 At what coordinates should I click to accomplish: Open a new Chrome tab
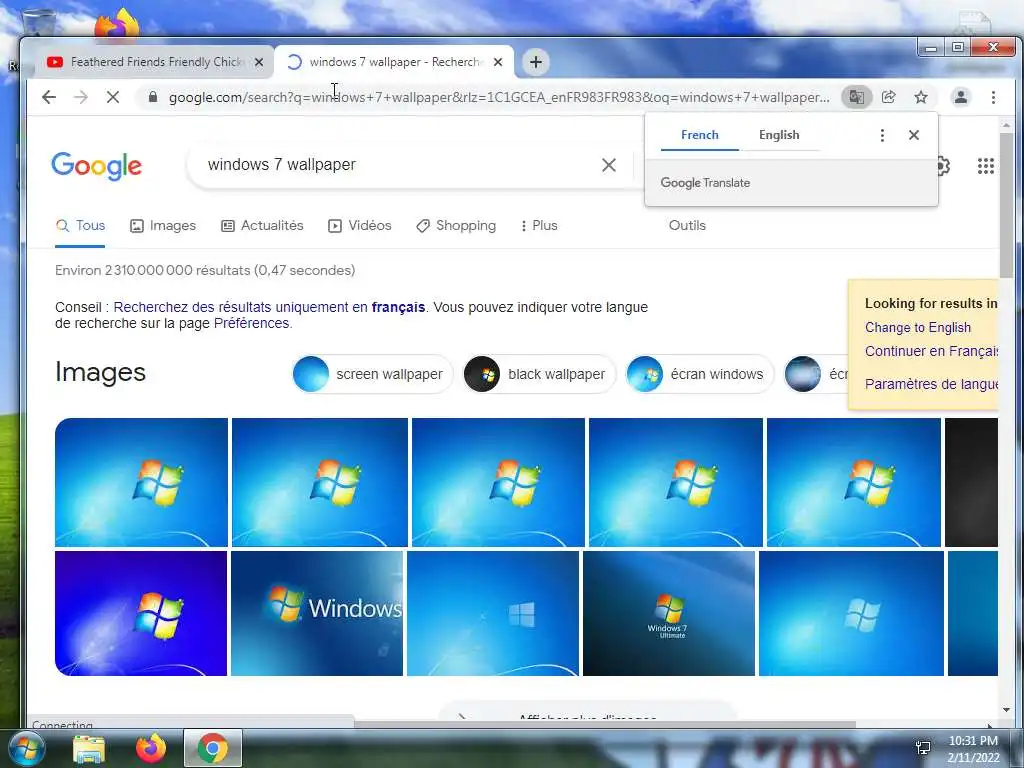[x=536, y=62]
